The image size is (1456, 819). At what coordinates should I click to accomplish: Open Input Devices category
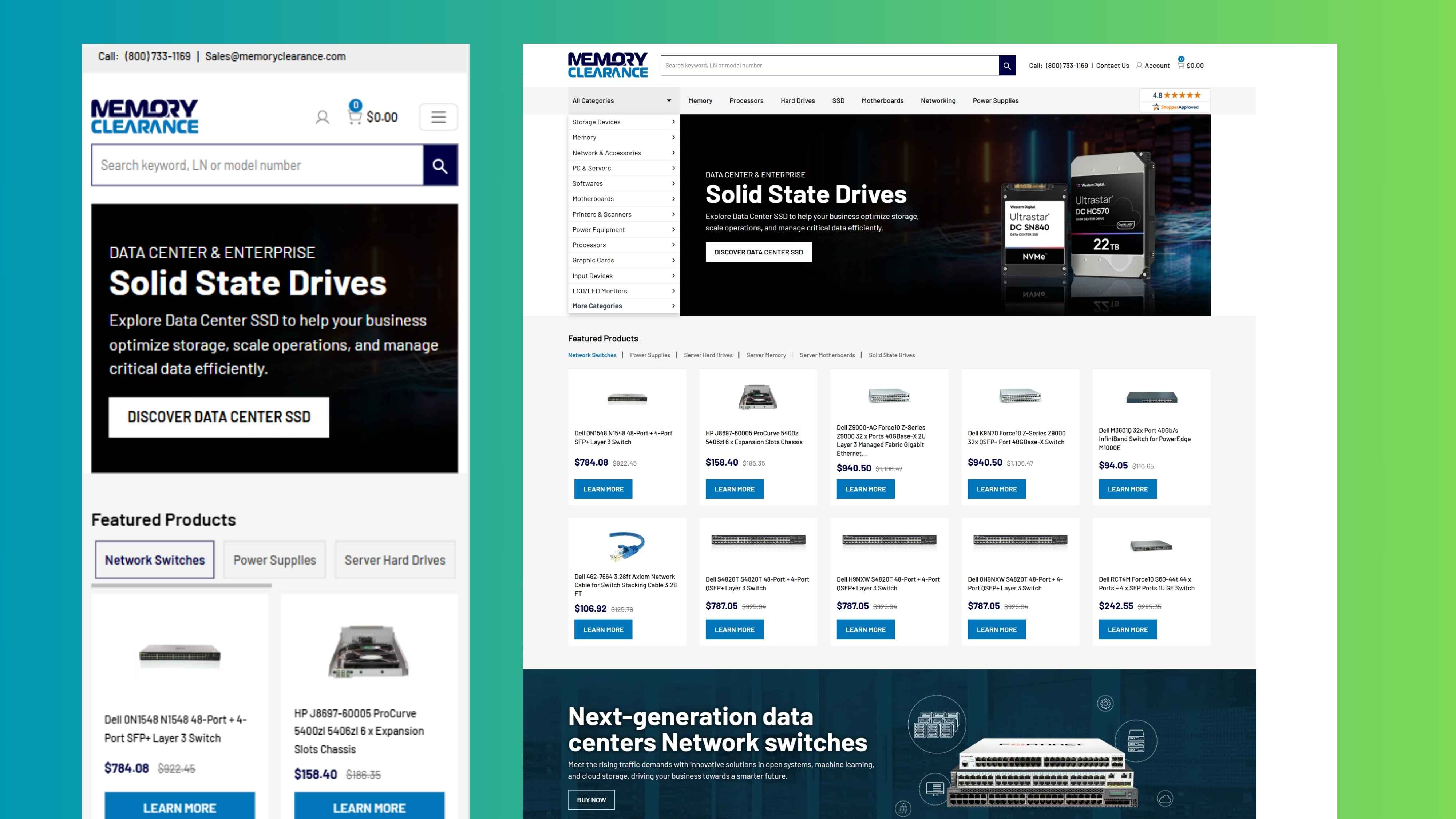point(624,276)
